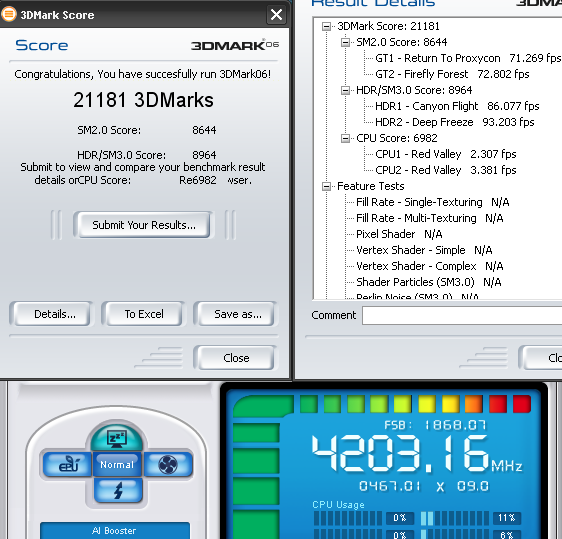Click Close button in Result Details window
This screenshot has height=539, width=562.
[543, 358]
